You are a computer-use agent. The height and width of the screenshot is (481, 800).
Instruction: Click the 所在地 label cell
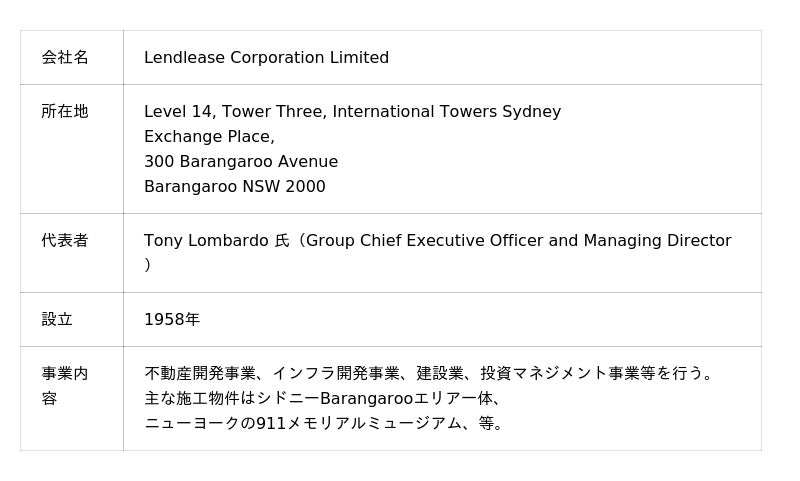tap(72, 149)
